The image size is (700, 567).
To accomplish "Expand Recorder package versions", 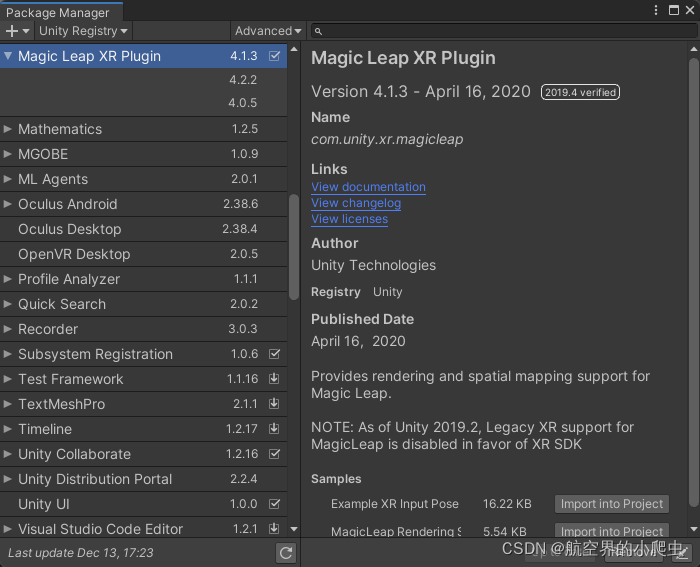I will point(8,329).
